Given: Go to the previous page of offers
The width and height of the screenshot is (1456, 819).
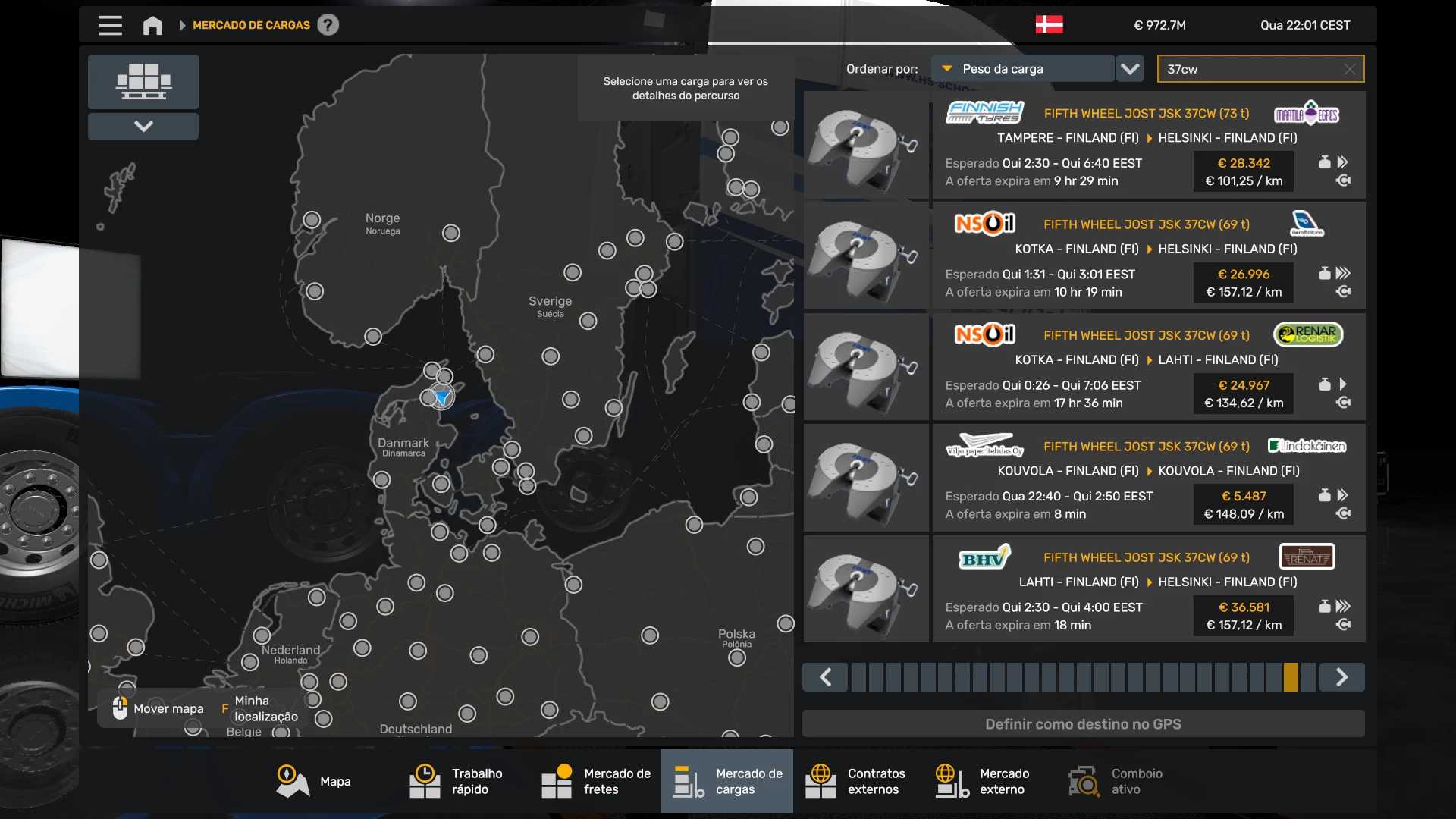Looking at the screenshot, I should [x=826, y=677].
